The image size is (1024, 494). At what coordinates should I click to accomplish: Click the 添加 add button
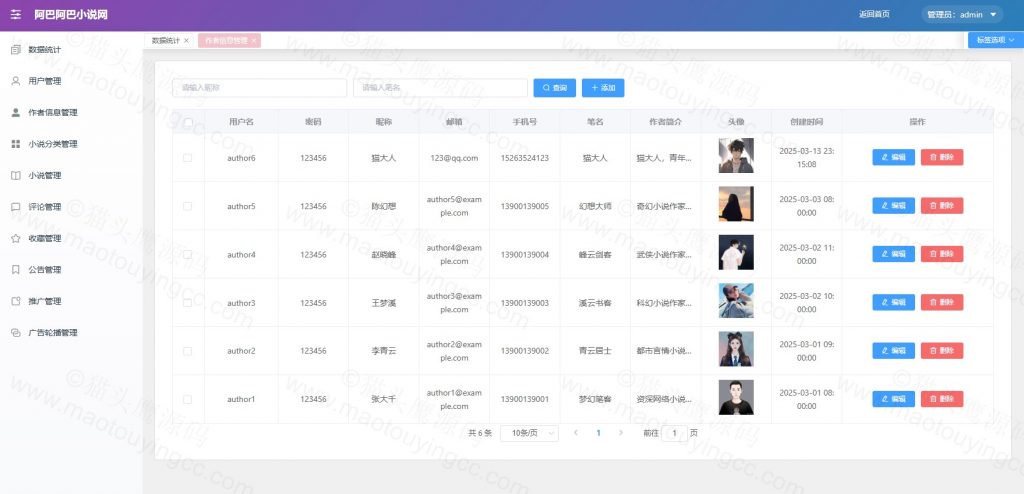pyautogui.click(x=603, y=88)
